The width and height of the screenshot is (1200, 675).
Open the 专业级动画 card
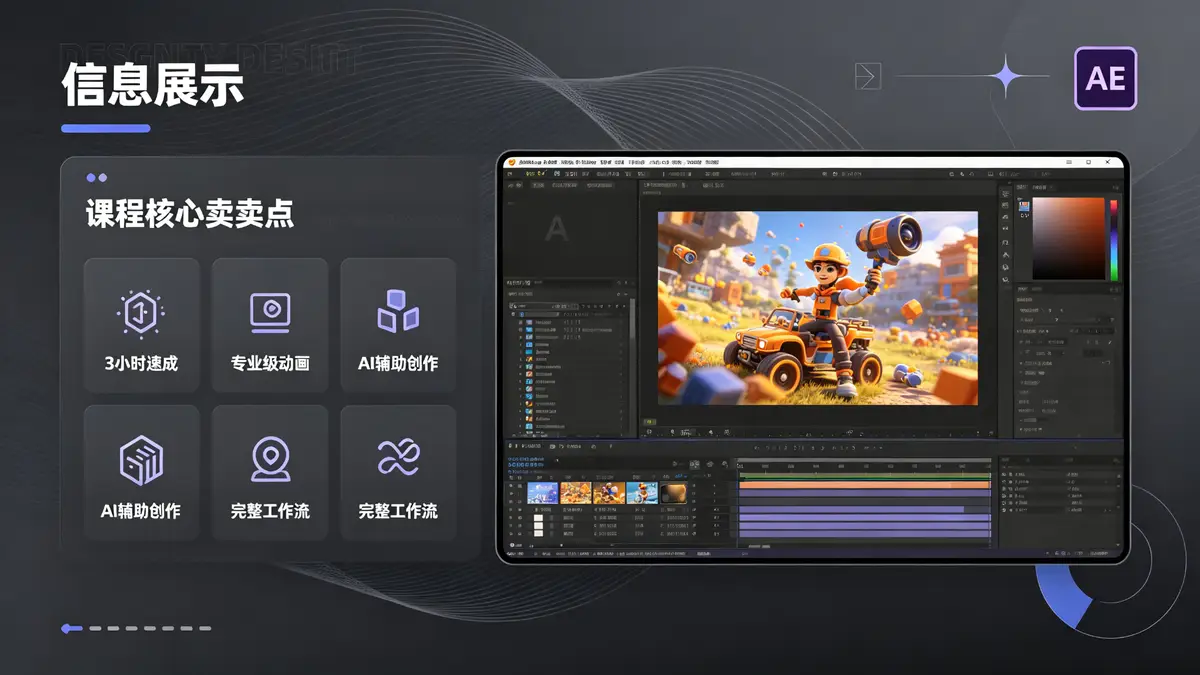(x=270, y=325)
